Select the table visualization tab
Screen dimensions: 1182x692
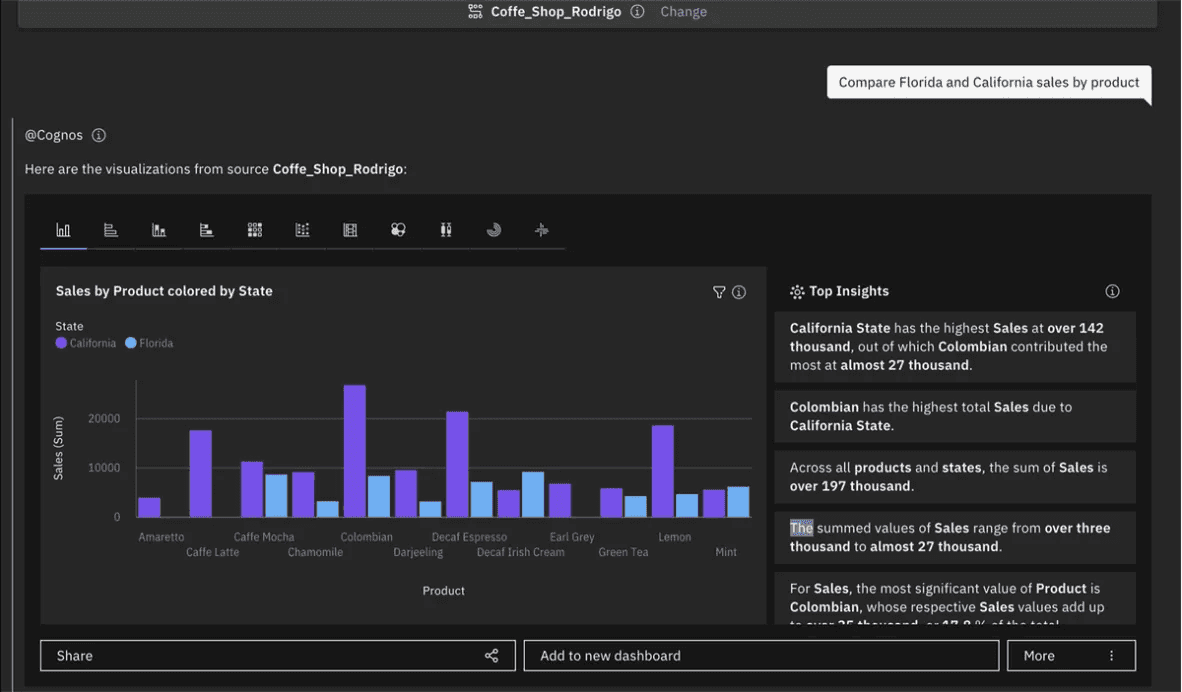350,230
